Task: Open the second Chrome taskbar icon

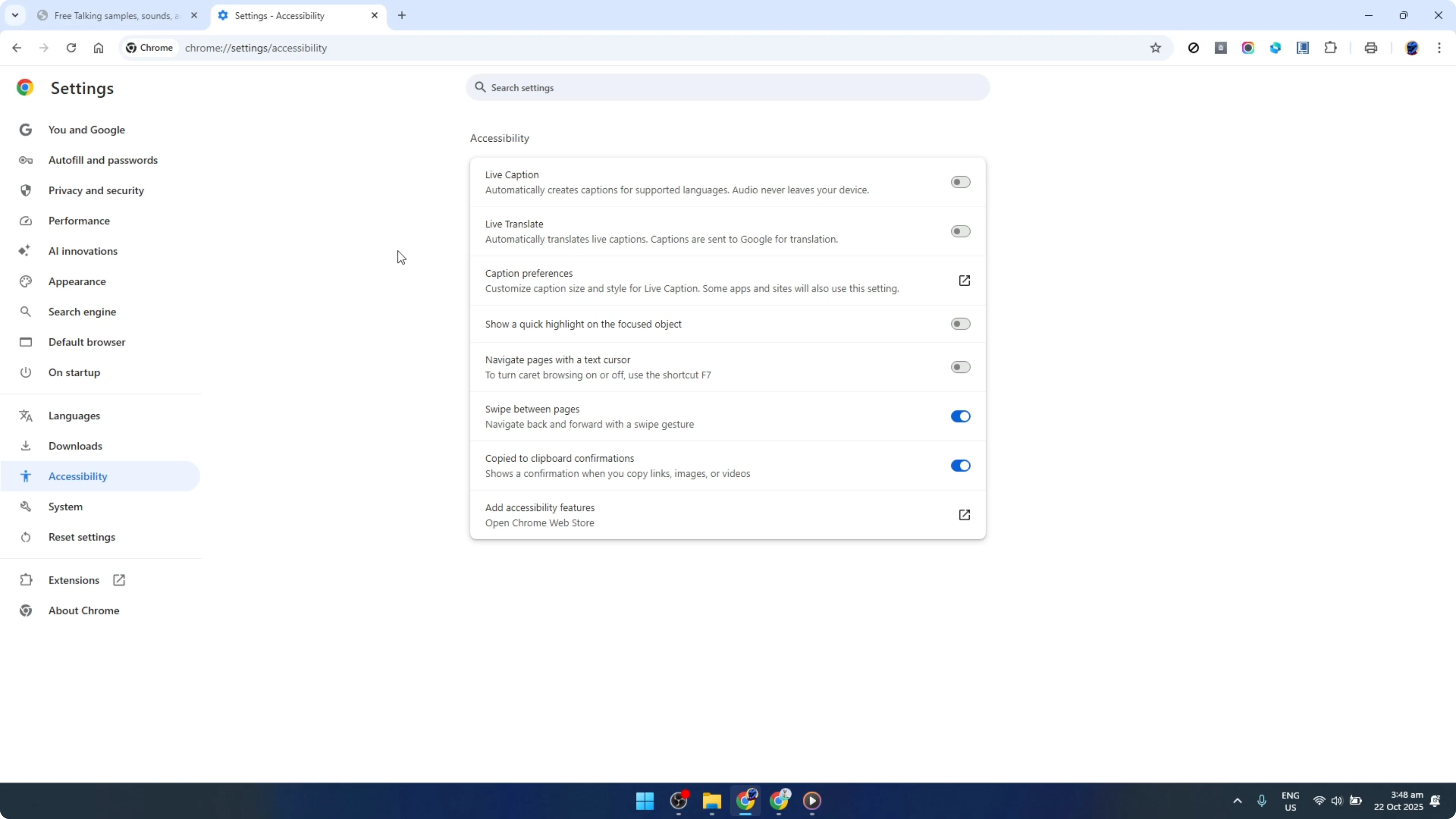Action: tap(779, 801)
